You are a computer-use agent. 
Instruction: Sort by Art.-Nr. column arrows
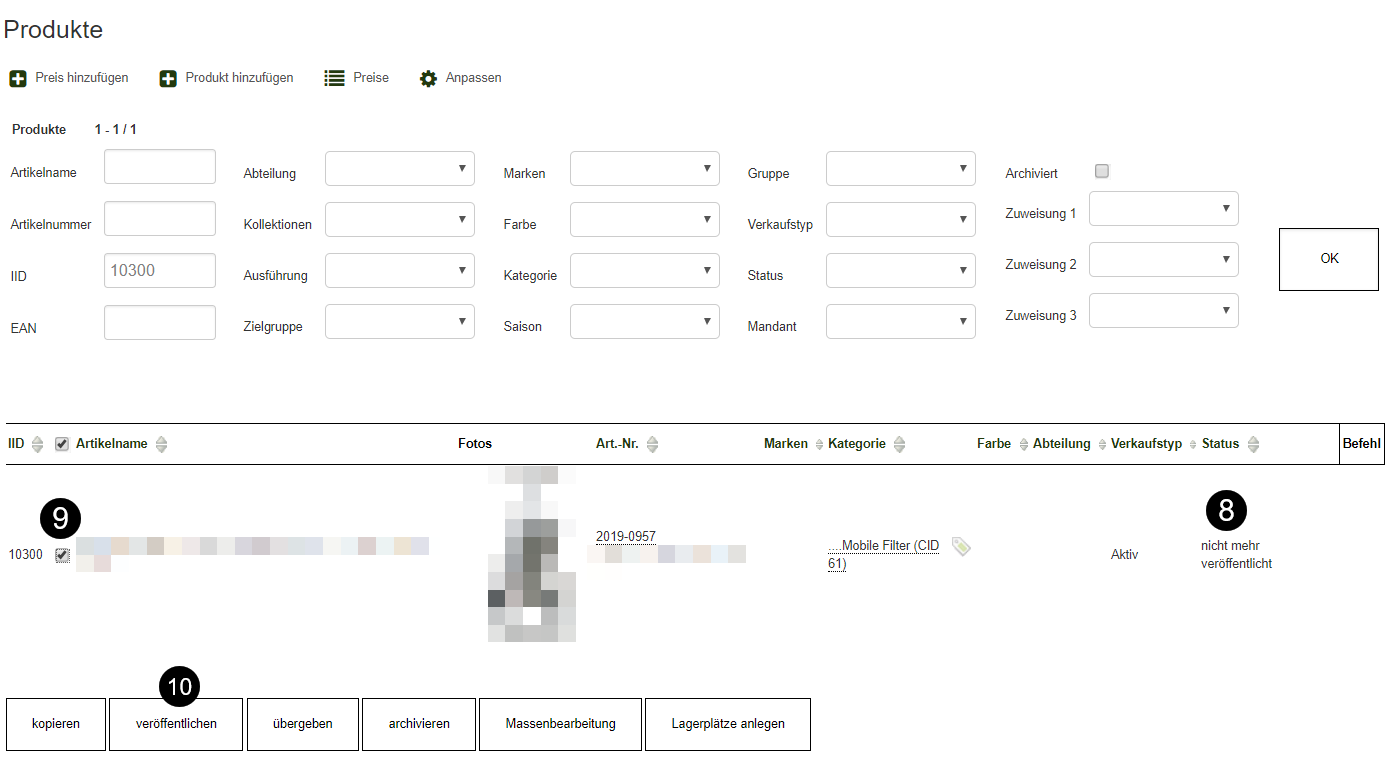652,444
